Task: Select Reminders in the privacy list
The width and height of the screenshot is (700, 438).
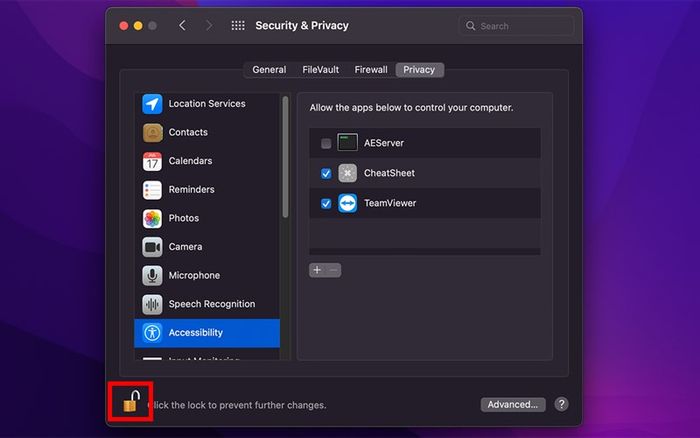Action: point(207,189)
